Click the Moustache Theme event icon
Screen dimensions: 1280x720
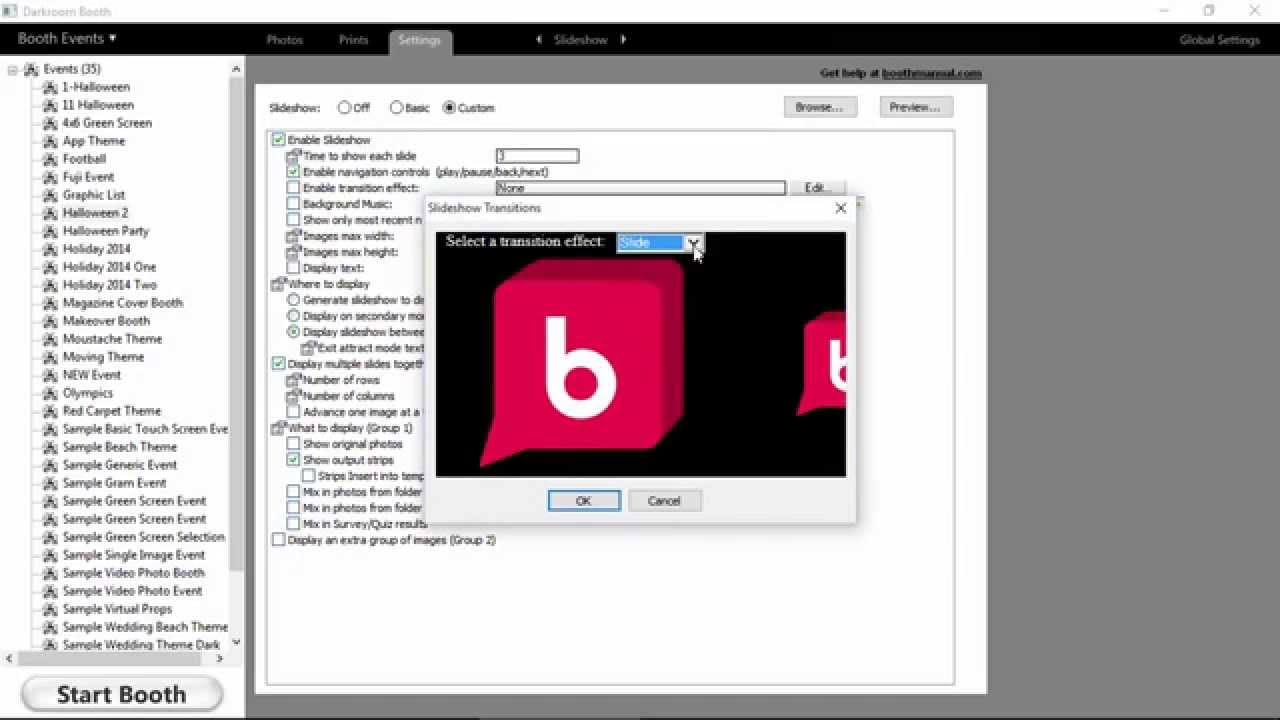click(50, 339)
